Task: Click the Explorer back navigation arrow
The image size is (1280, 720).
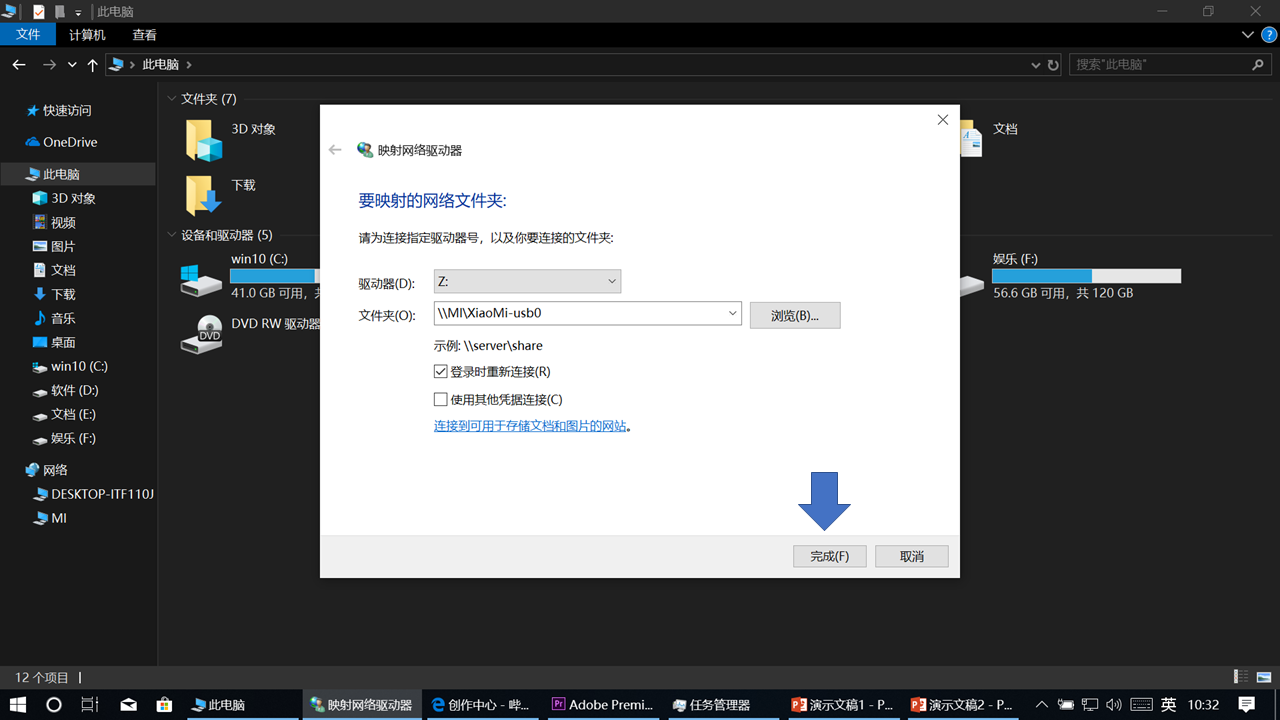Action: pos(18,65)
